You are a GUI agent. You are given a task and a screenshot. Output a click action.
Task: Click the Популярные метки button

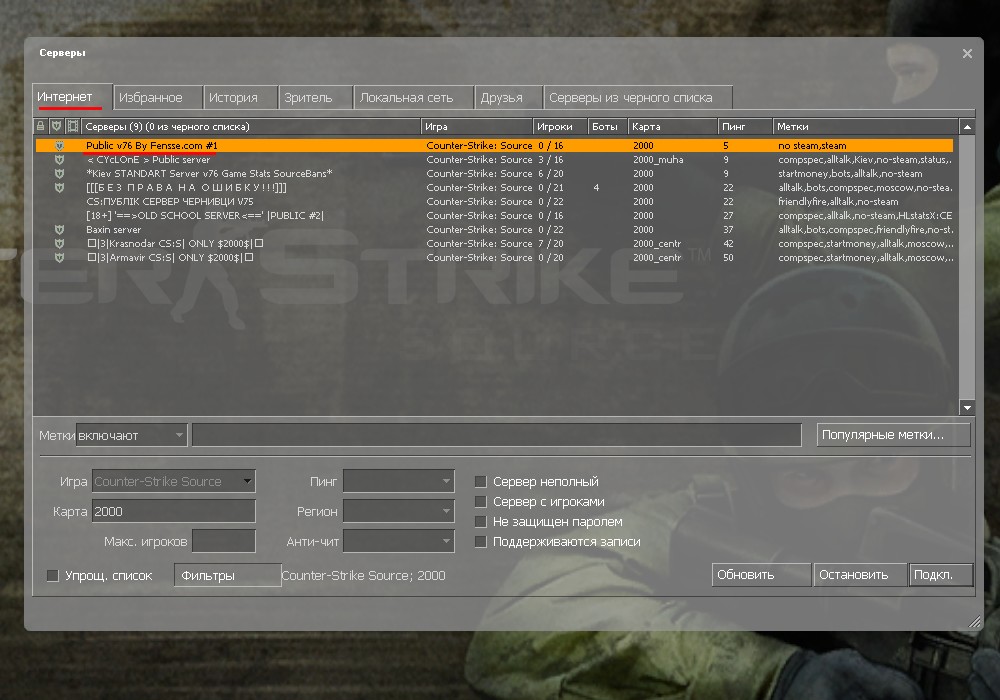click(x=893, y=435)
